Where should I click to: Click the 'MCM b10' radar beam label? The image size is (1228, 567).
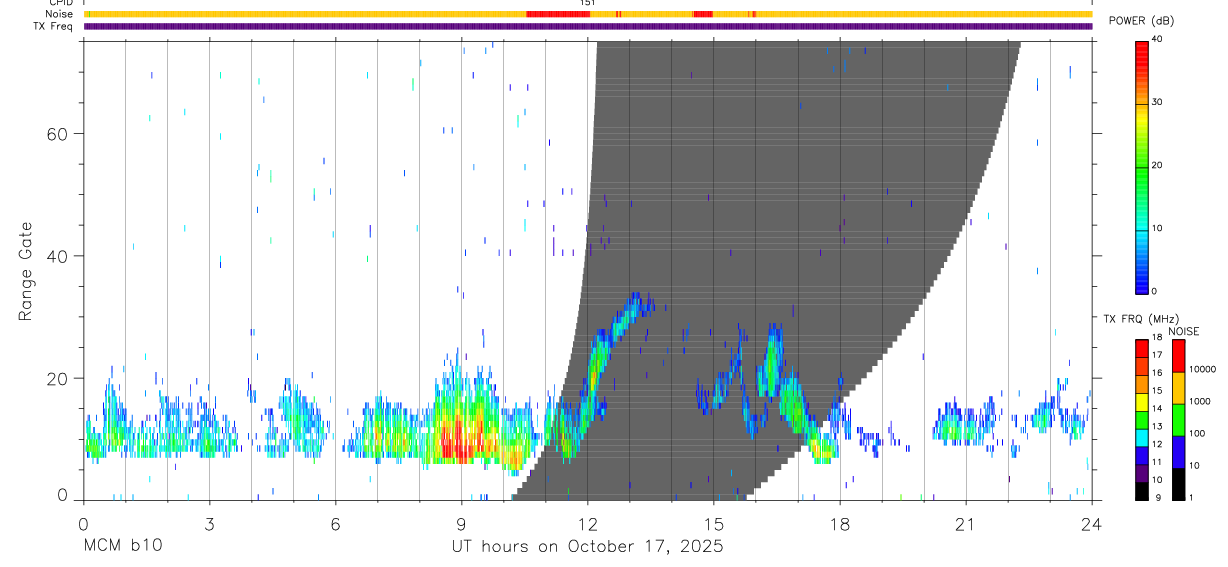pyautogui.click(x=121, y=546)
